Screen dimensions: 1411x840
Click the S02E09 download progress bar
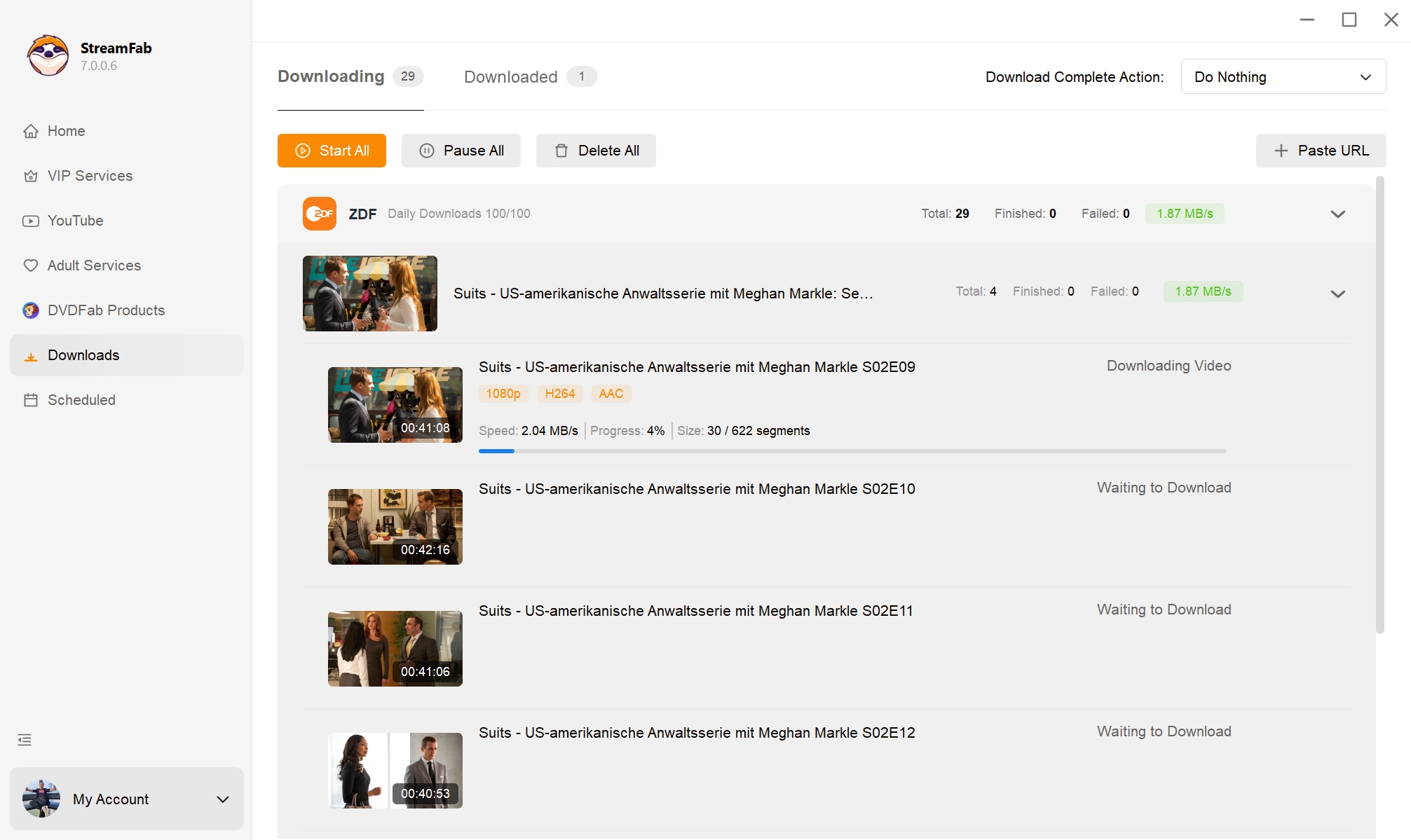[x=852, y=451]
